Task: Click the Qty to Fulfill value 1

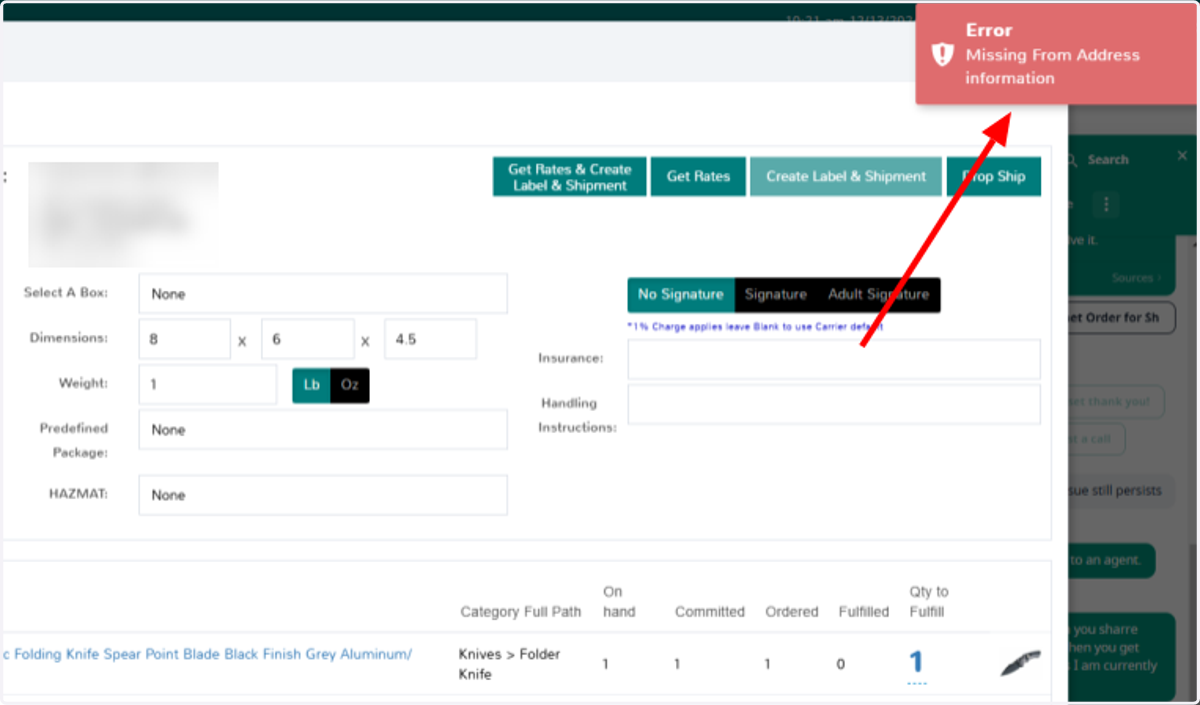Action: [x=916, y=662]
